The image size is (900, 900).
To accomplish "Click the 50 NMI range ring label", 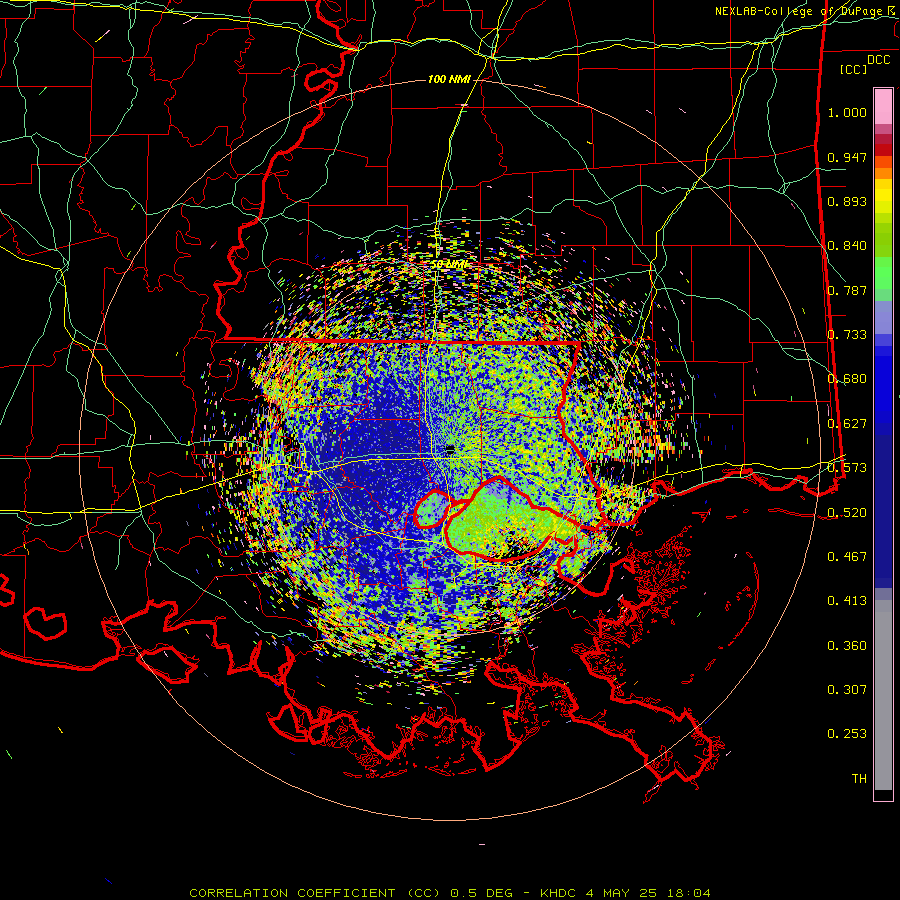I will point(449,265).
